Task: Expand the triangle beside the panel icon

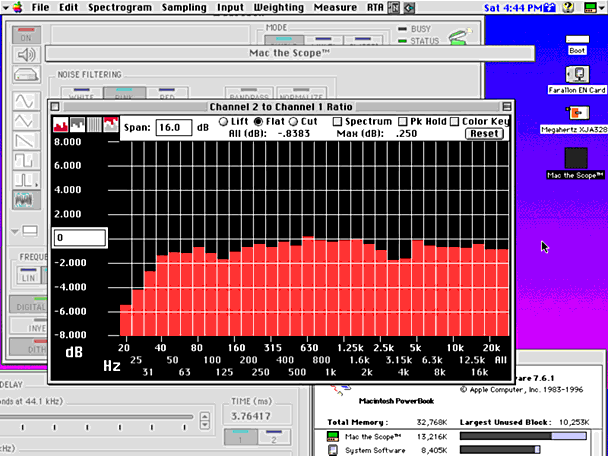Action: pyautogui.click(x=15, y=231)
